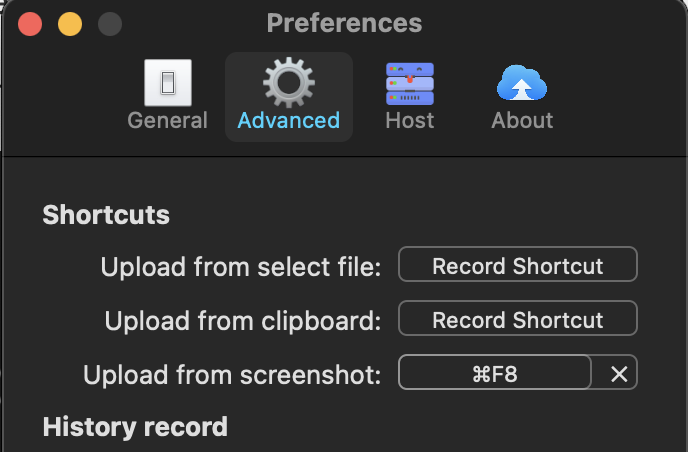Record shortcut for Upload from clipboard
This screenshot has width=688, height=452.
tap(517, 320)
